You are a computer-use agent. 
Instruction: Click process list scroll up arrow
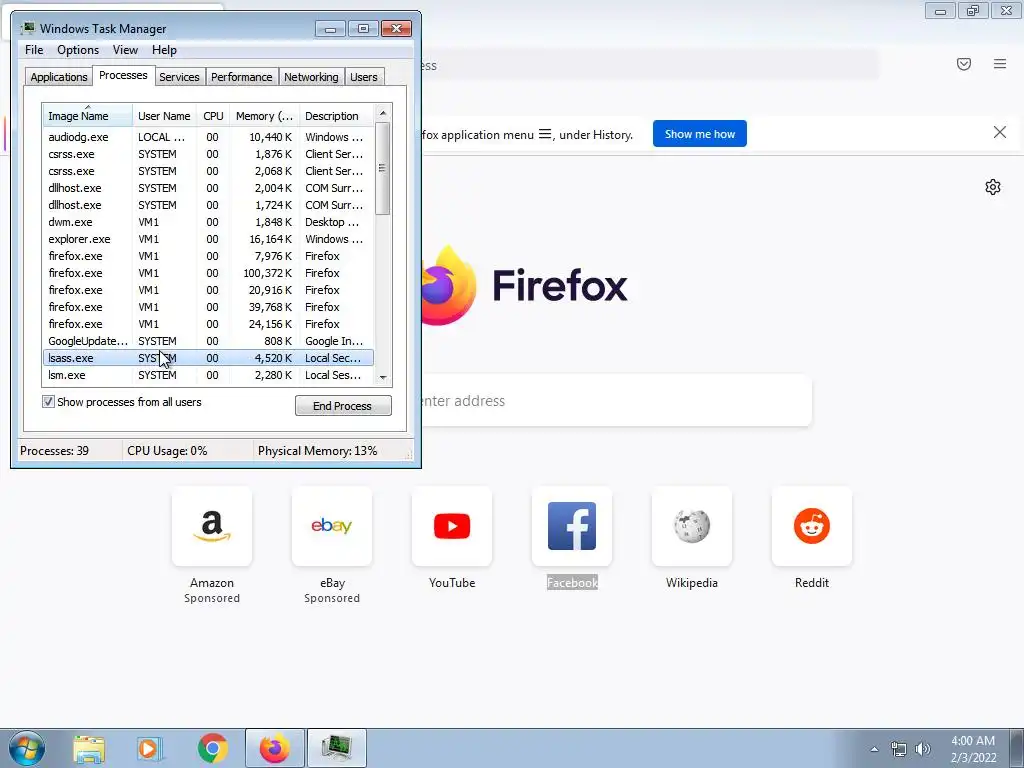[x=383, y=113]
